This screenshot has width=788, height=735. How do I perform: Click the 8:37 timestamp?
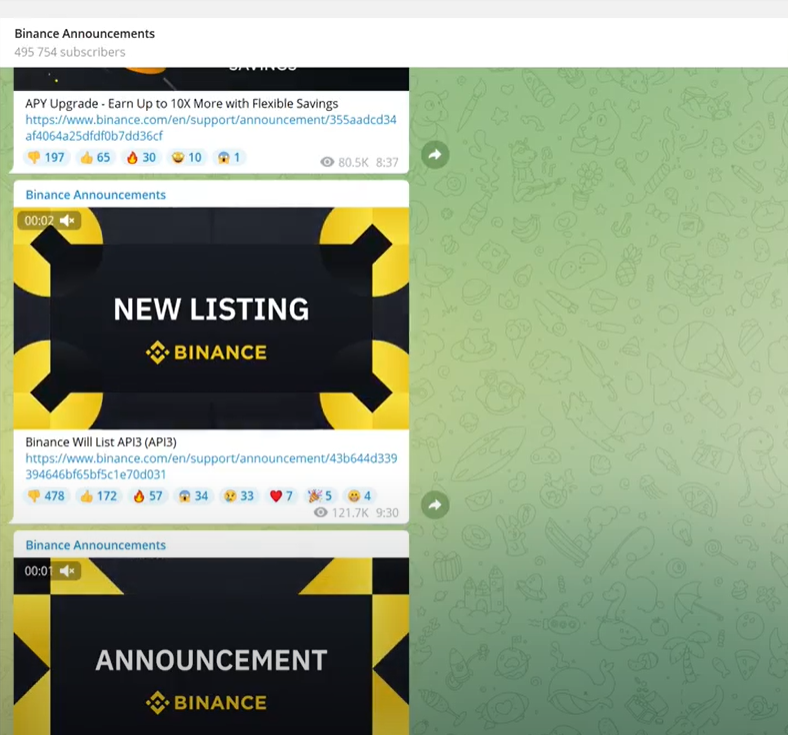pyautogui.click(x=387, y=162)
